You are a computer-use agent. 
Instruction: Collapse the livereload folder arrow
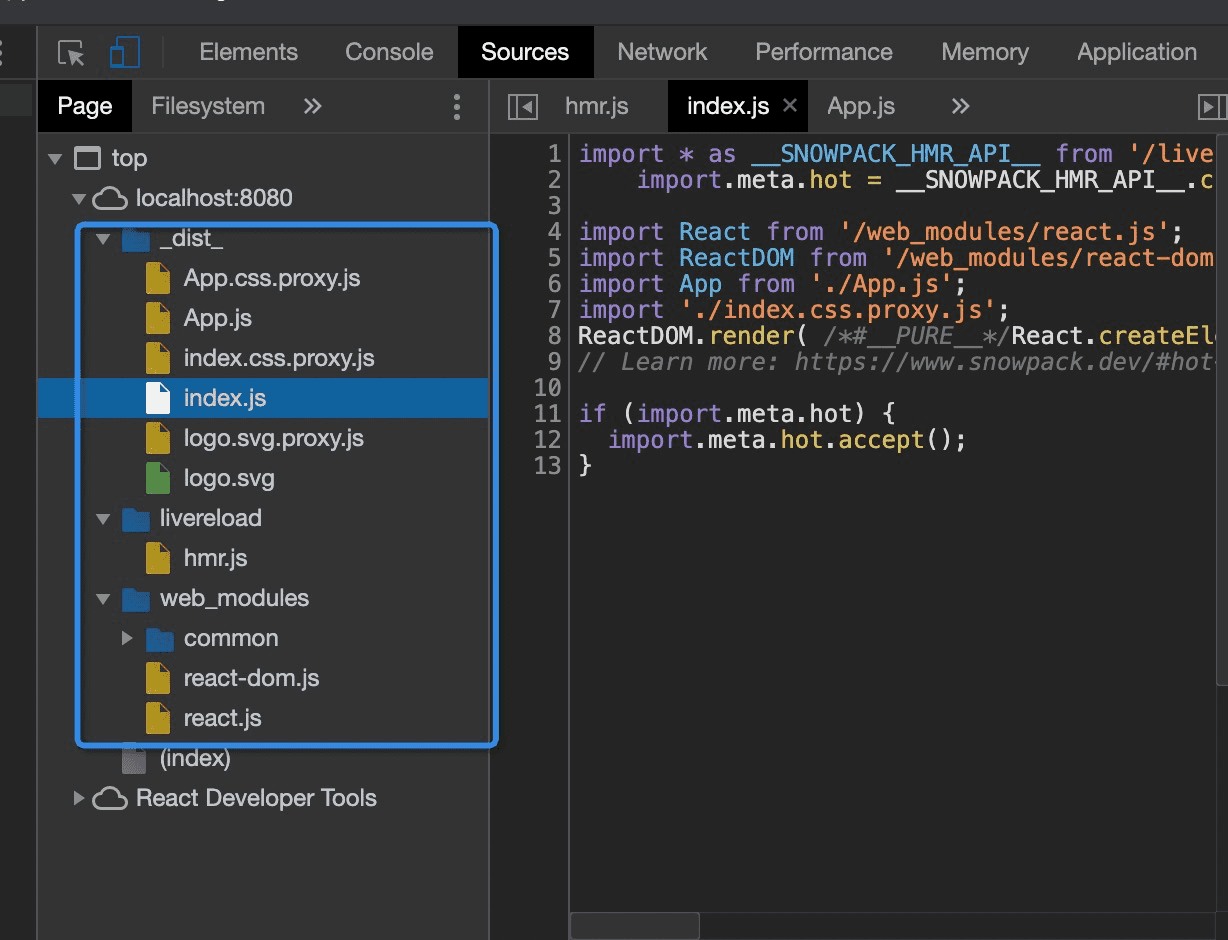[102, 519]
